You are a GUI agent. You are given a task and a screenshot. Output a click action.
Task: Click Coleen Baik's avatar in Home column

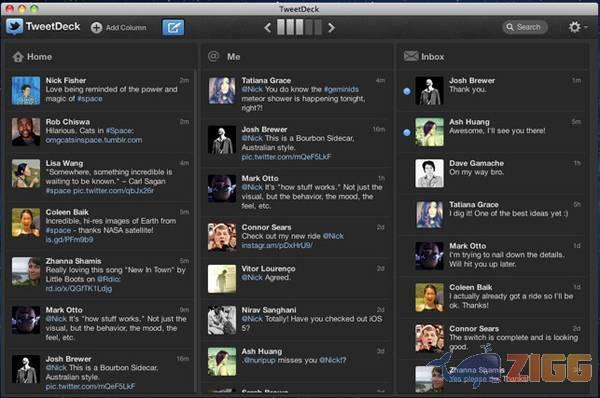26,222
